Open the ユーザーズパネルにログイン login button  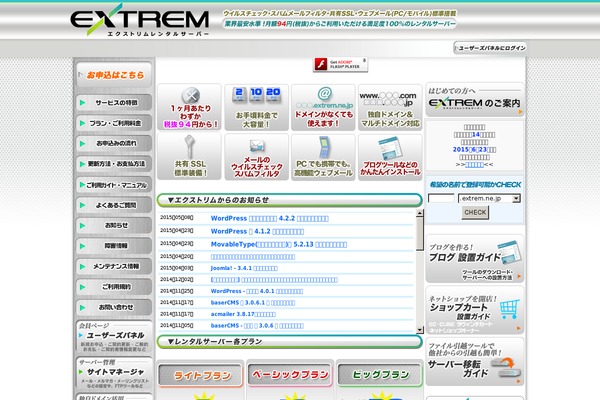click(490, 48)
